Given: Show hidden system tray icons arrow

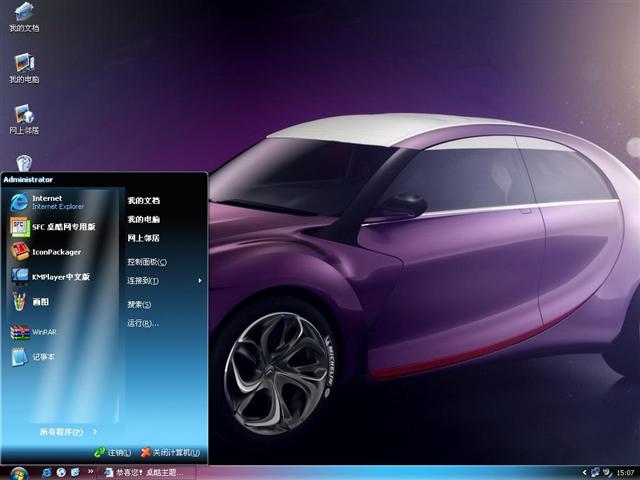Looking at the screenshot, I should (x=583, y=472).
